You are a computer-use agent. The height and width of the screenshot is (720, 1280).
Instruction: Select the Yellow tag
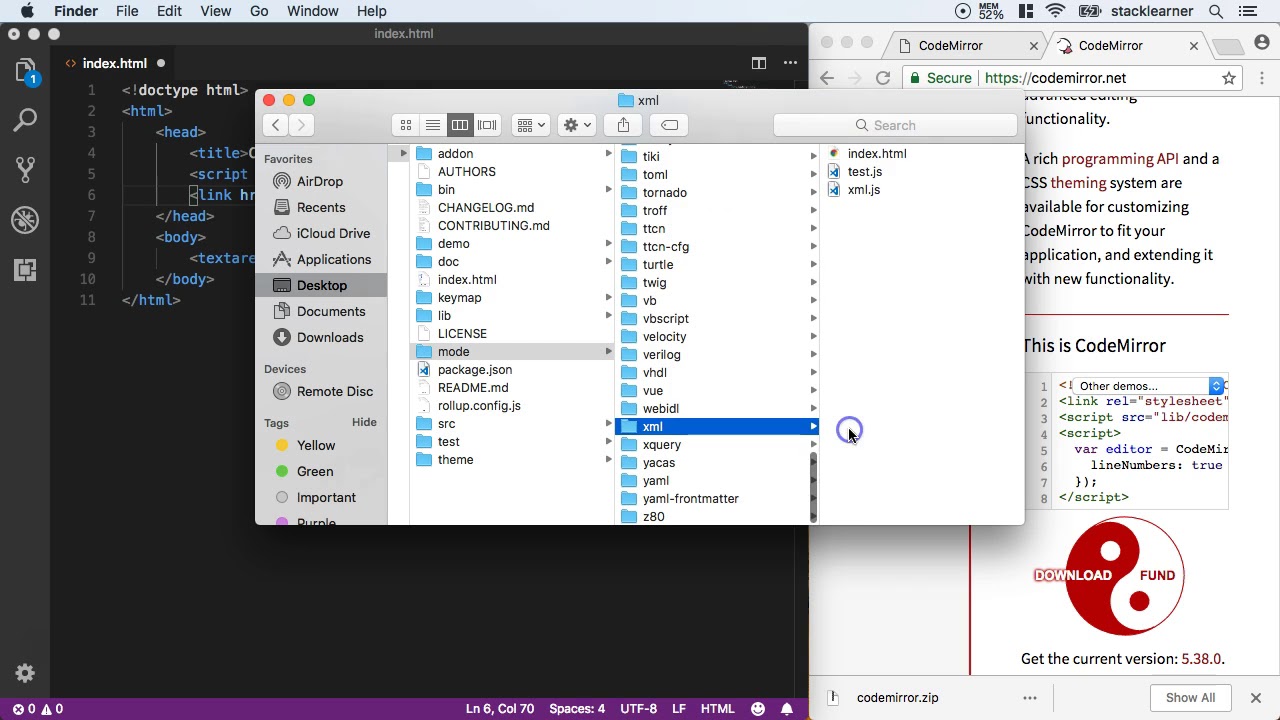pos(316,445)
